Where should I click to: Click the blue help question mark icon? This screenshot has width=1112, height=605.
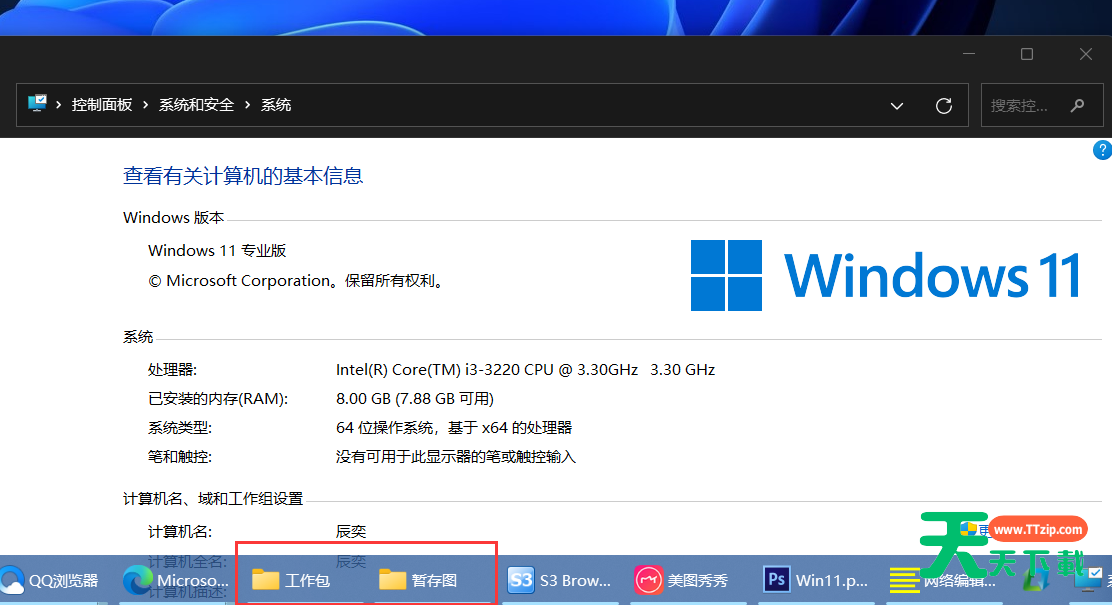click(x=1103, y=150)
